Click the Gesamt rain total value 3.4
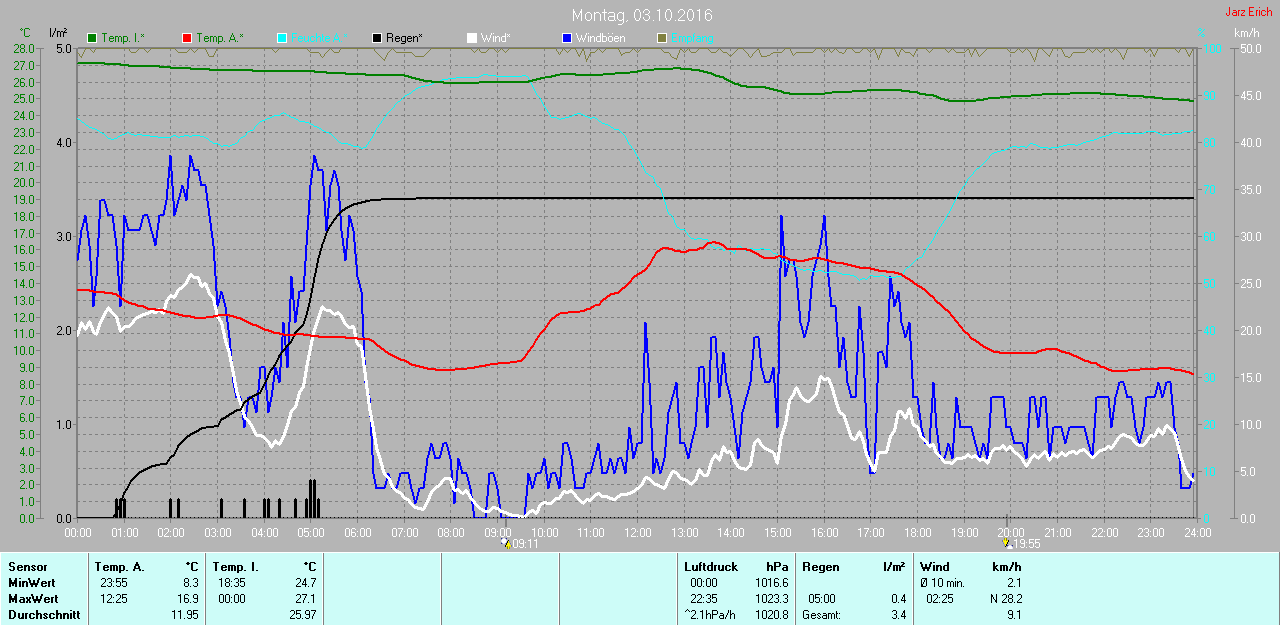The width and height of the screenshot is (1280, 625). [898, 615]
